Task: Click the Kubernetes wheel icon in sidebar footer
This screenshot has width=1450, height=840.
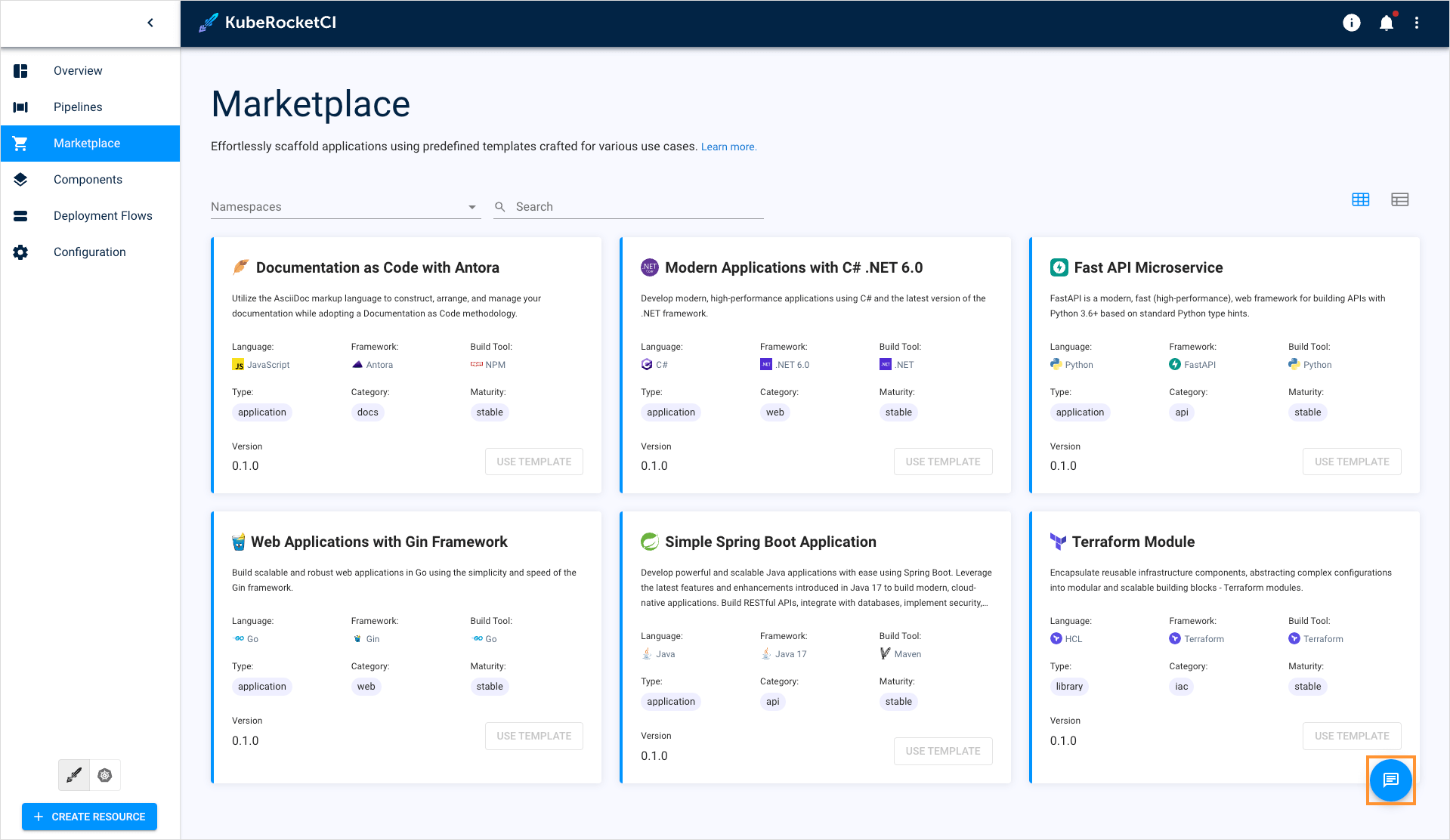Action: (x=105, y=775)
